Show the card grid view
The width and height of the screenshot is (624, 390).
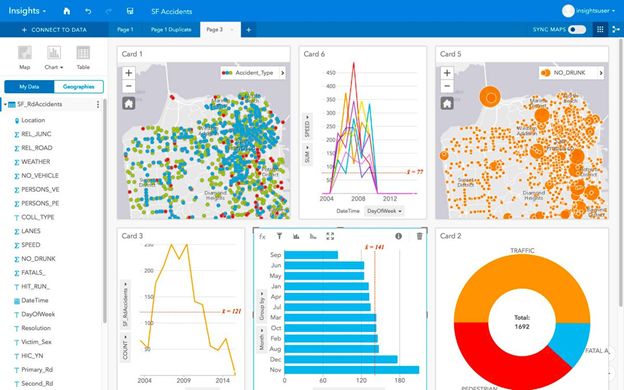click(600, 29)
